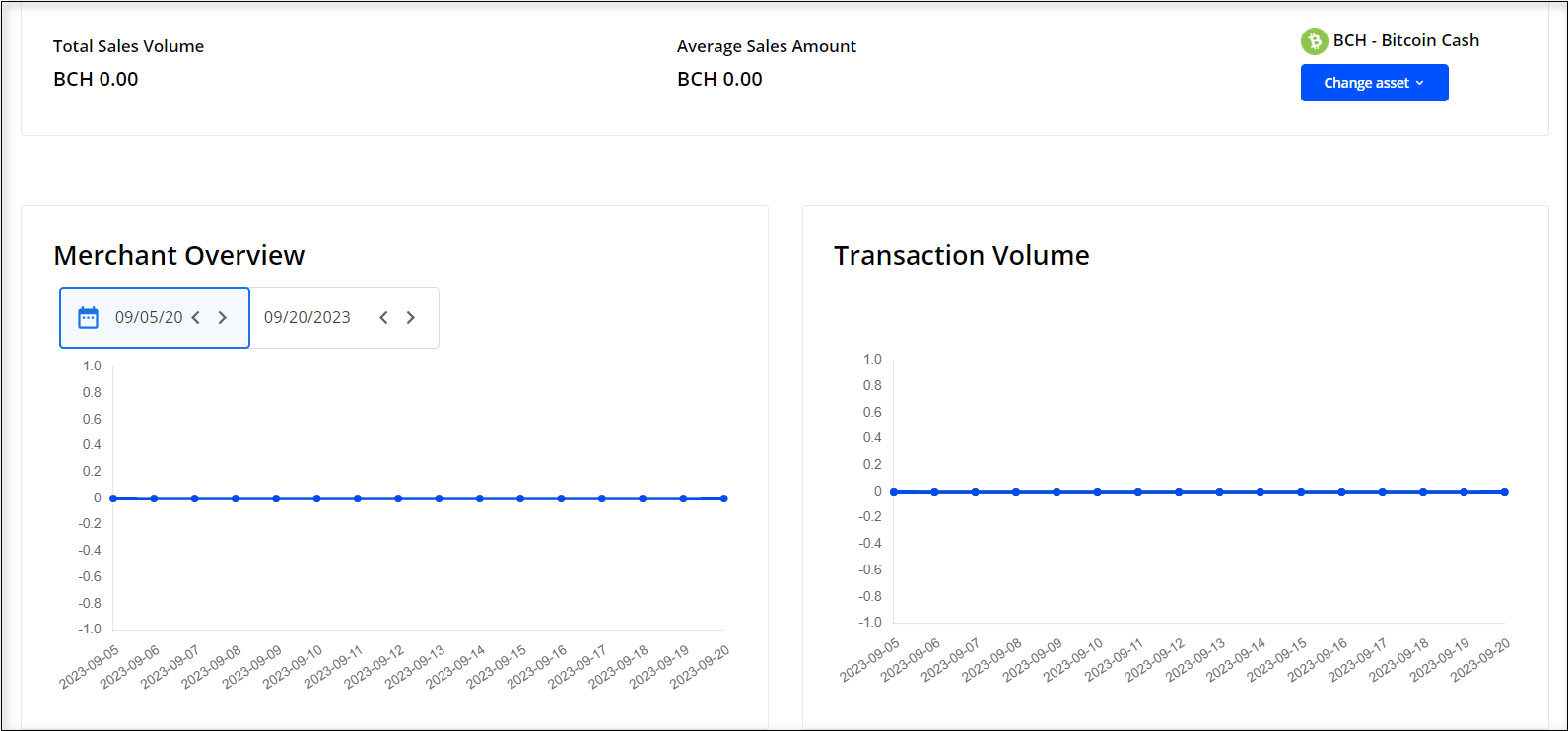Screen dimensions: 1568x731
Task: Select Transaction Volume data point for 2023-09-20
Action: click(1504, 492)
